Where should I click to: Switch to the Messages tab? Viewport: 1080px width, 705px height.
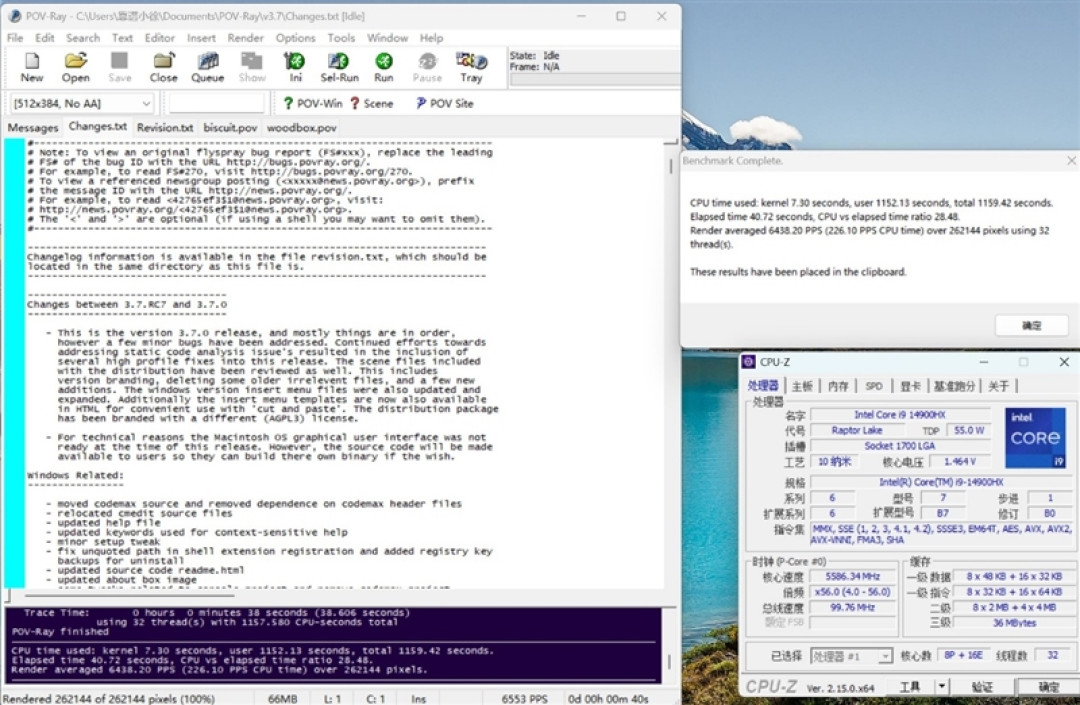(x=32, y=127)
